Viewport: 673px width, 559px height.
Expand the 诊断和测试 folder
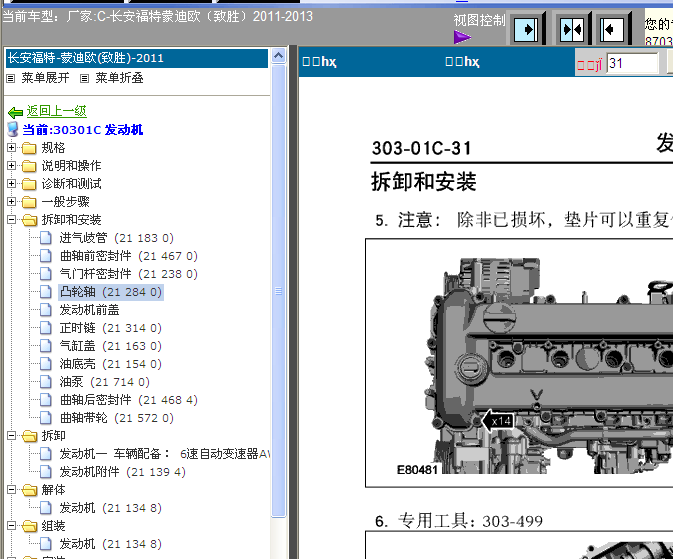point(12,184)
